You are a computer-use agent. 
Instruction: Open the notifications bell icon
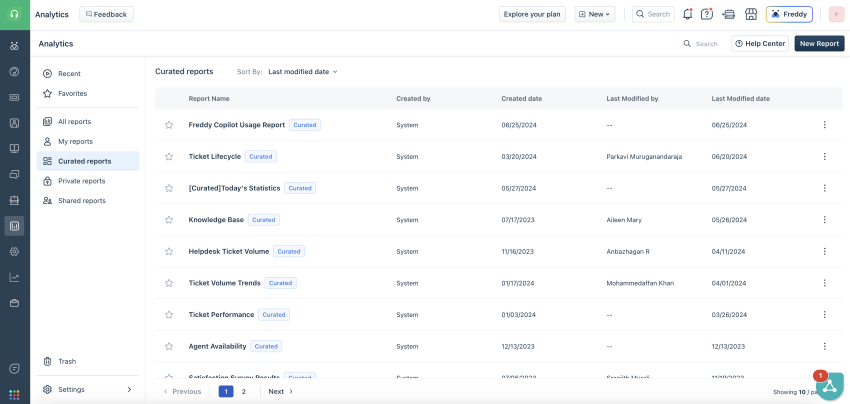(687, 15)
